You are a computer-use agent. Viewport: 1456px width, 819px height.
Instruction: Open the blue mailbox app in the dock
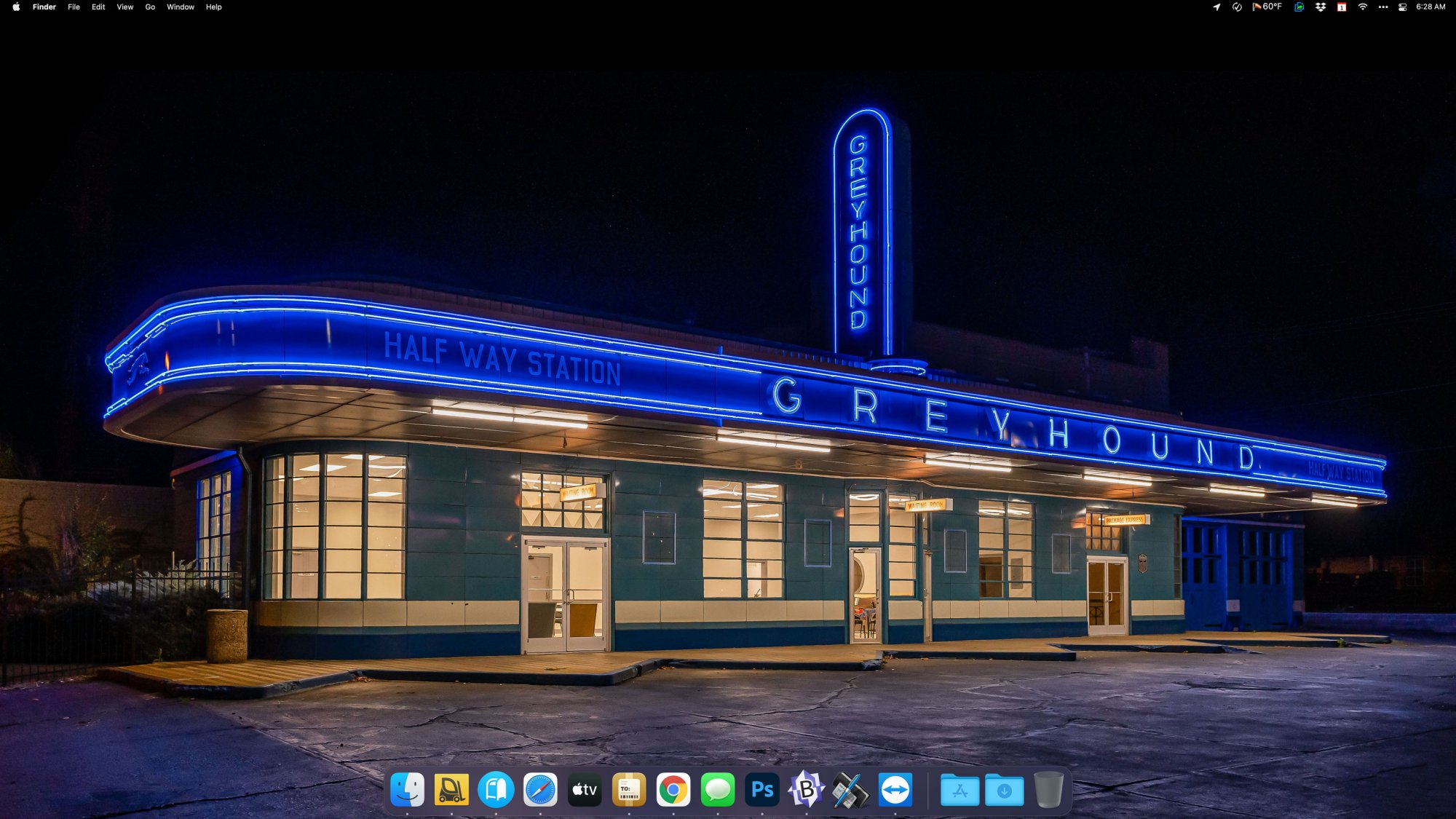496,790
